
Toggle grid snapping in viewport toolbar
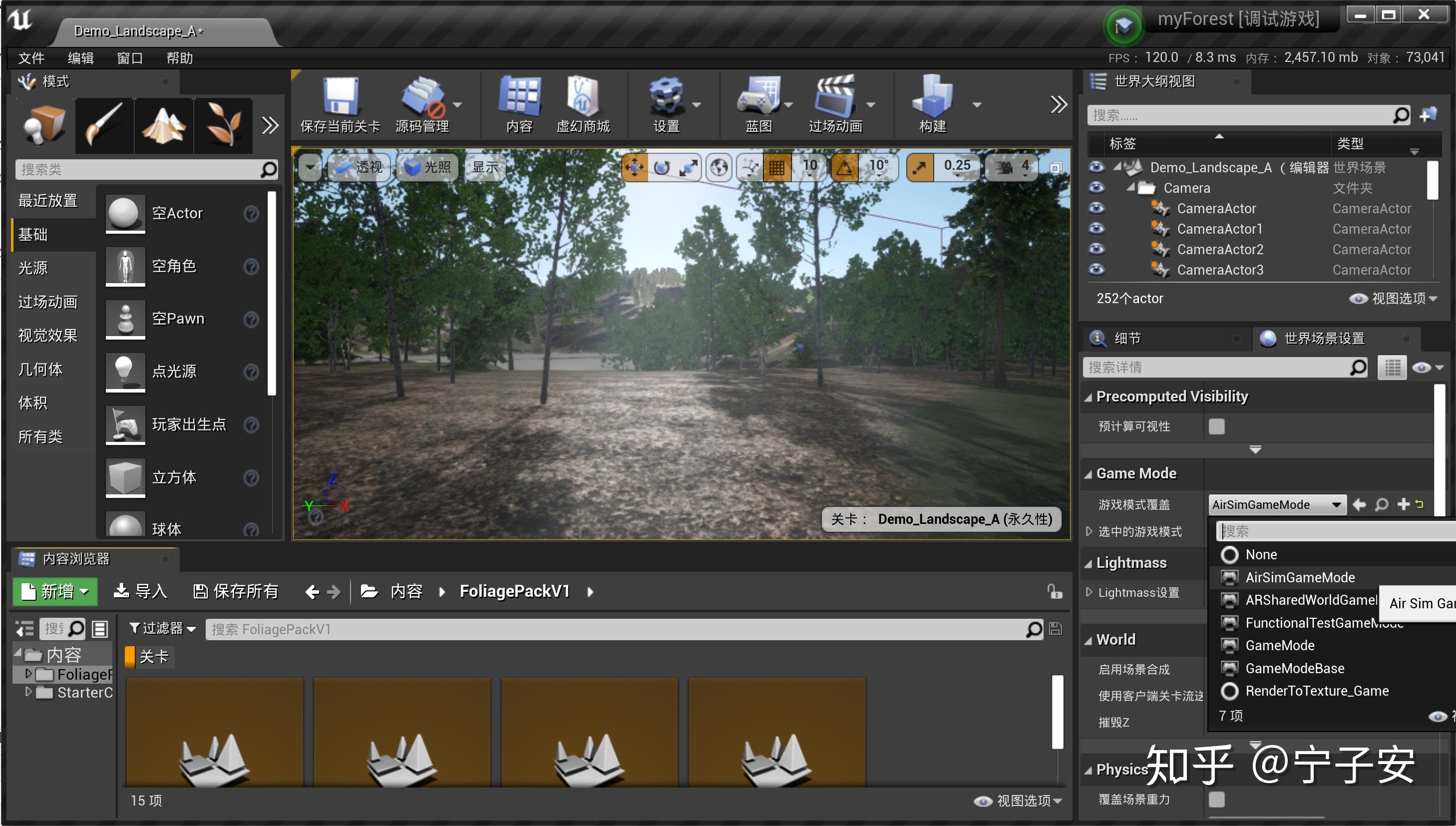pyautogui.click(x=776, y=167)
